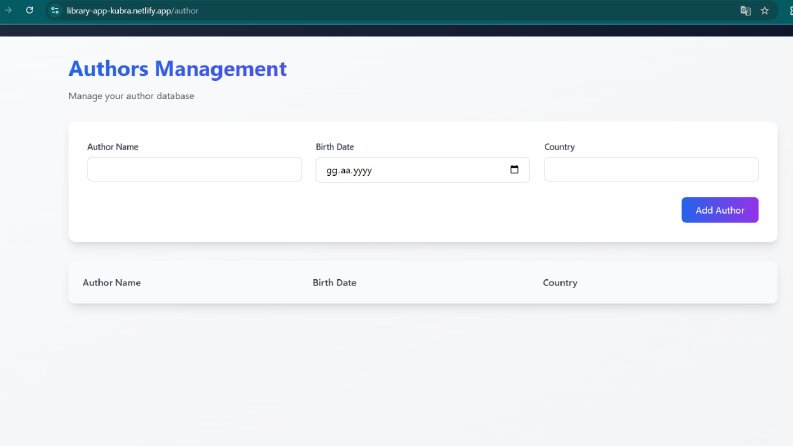Click the Country column header

[x=560, y=283]
